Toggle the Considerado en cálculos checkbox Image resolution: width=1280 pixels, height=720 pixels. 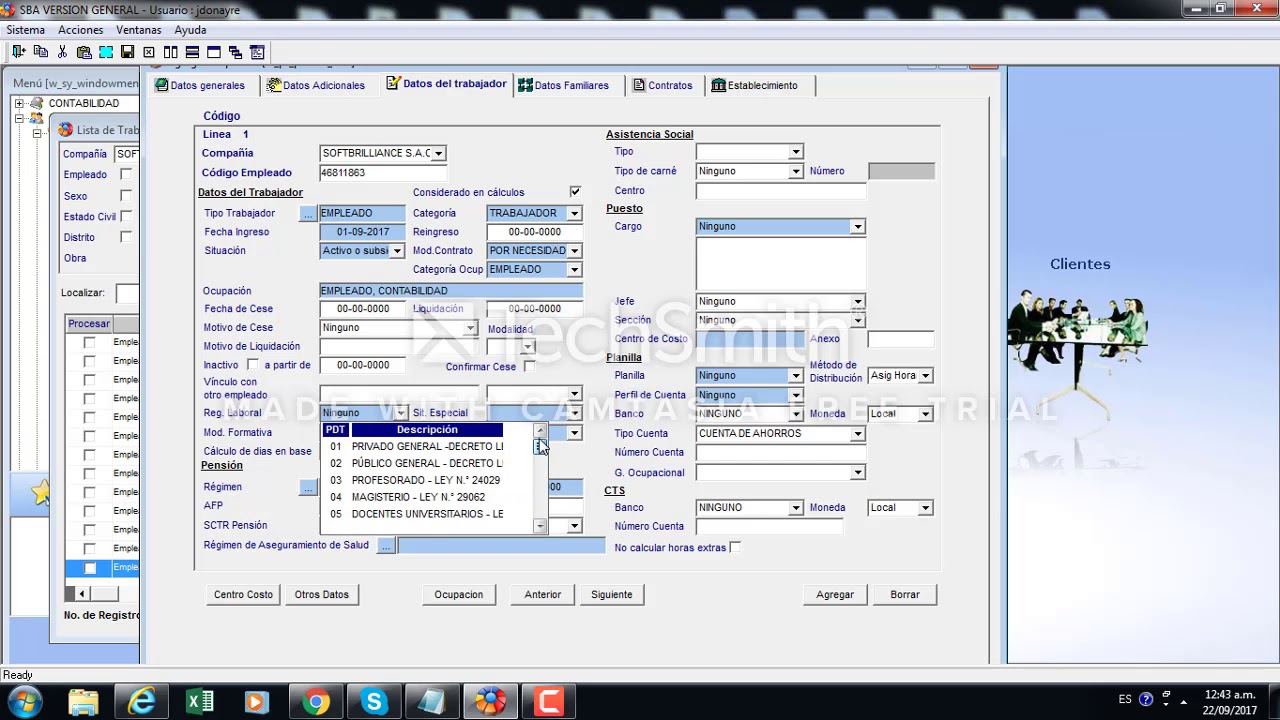point(575,192)
